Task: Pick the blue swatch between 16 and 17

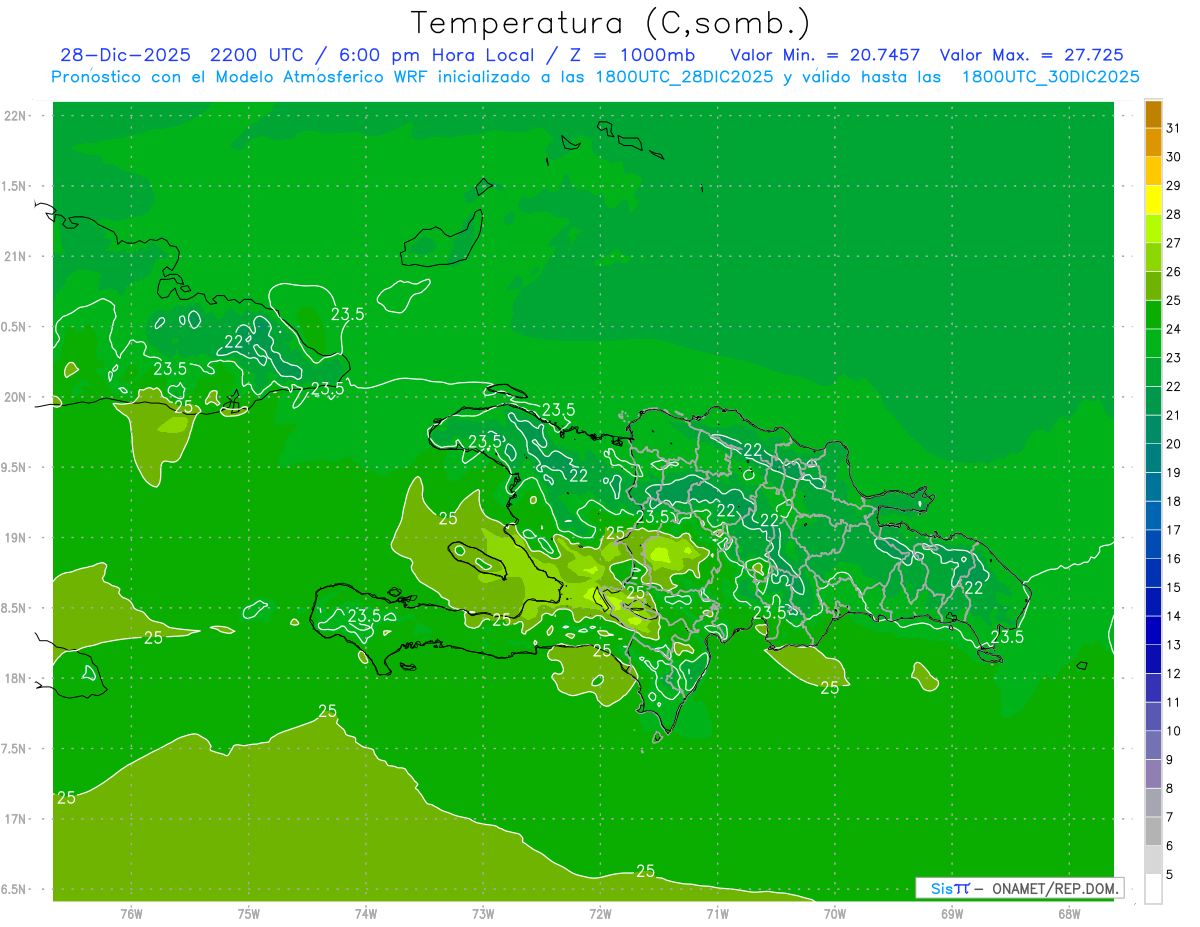Action: pyautogui.click(x=1153, y=545)
